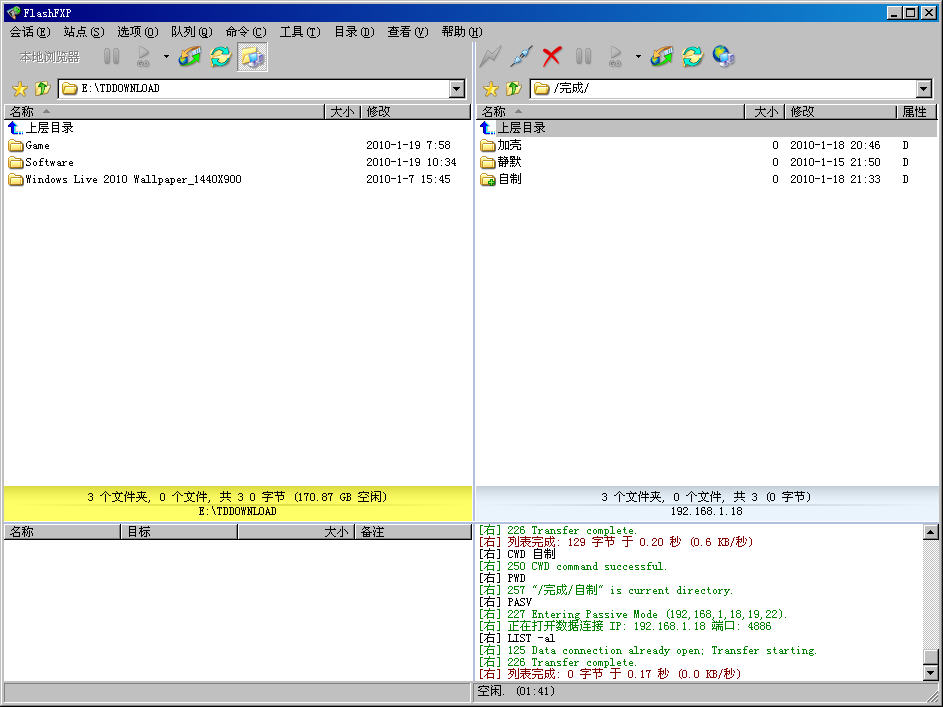The image size is (943, 707).
Task: Open the local path E:\TDDOWNLOAD dropdown
Action: [457, 89]
